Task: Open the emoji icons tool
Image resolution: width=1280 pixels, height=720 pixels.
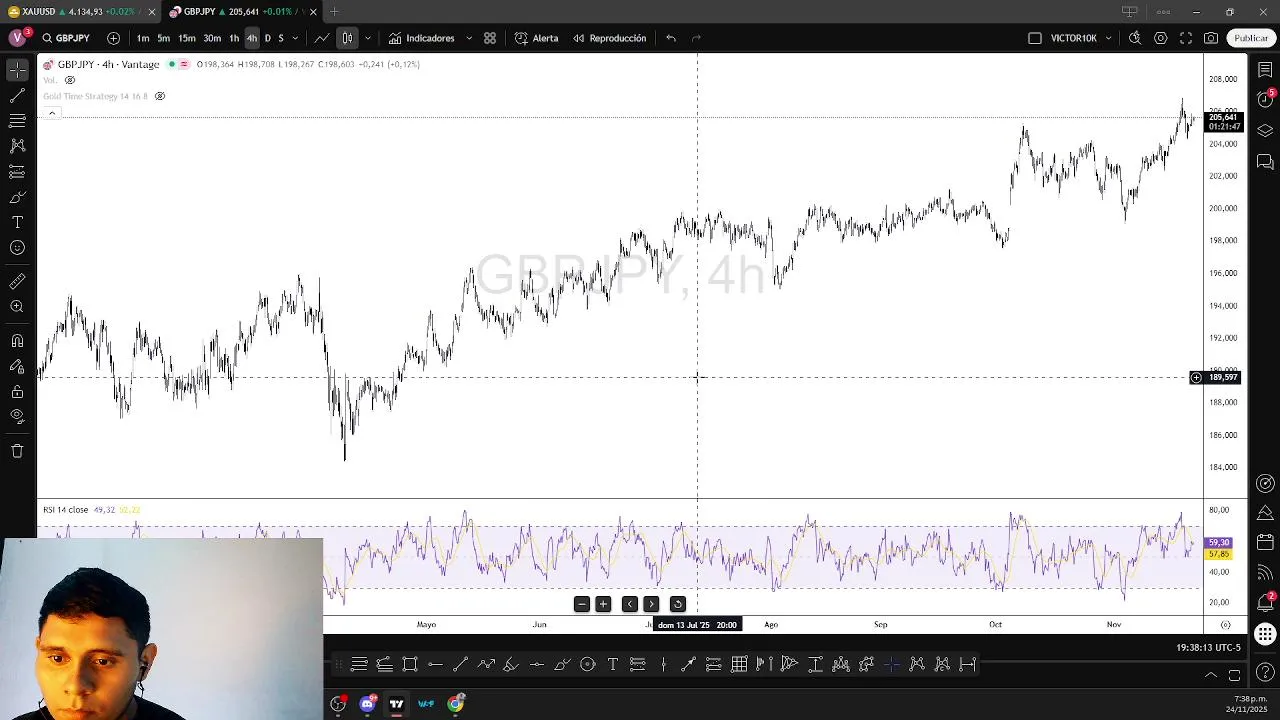Action: [x=17, y=248]
